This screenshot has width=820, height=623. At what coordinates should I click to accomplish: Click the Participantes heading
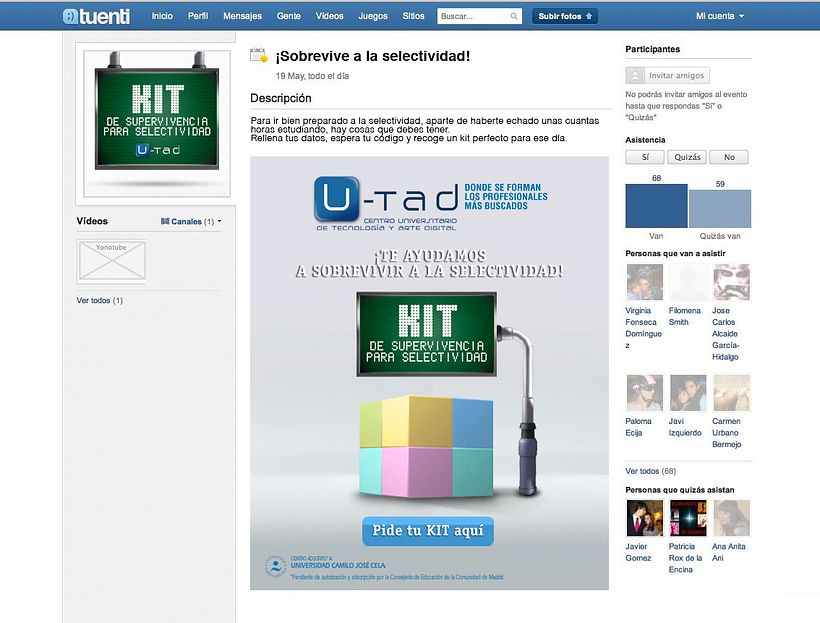coord(653,49)
